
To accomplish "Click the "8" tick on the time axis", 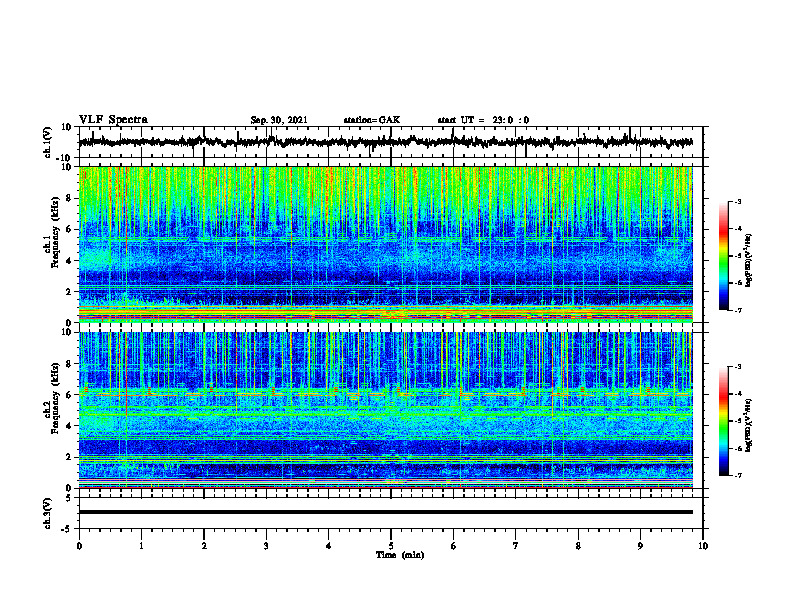I will [x=578, y=546].
